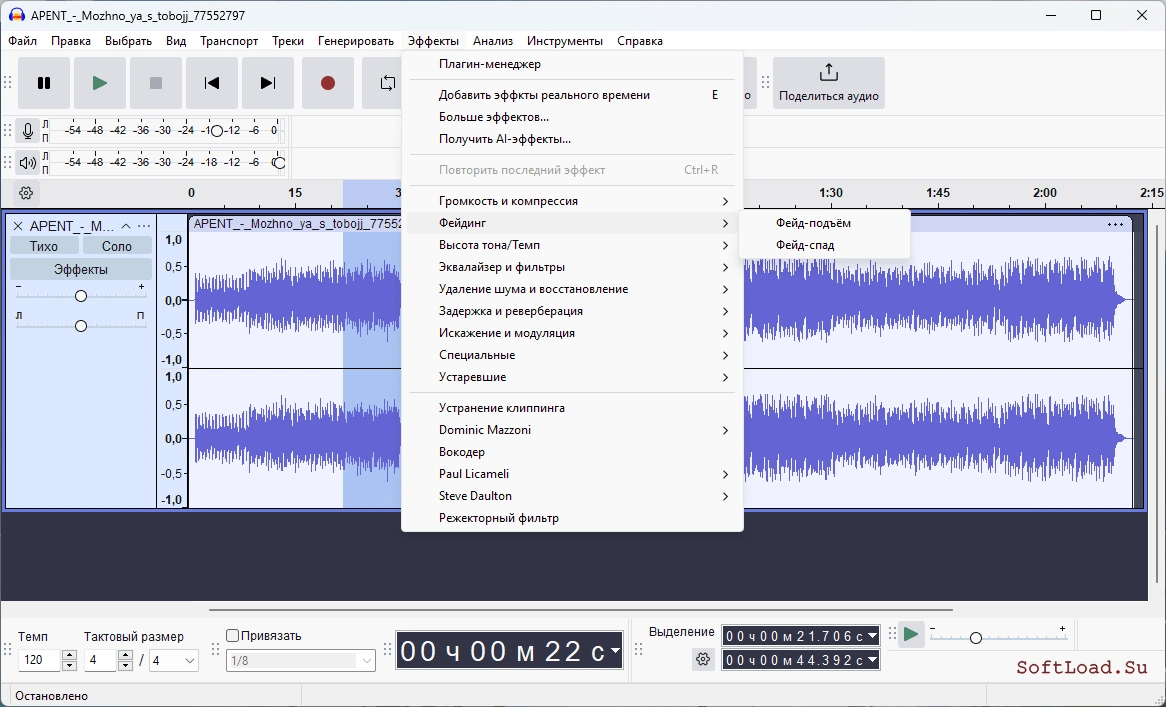This screenshot has width=1166, height=707.
Task: Open the main time display format dropdown arrow
Action: 615,650
